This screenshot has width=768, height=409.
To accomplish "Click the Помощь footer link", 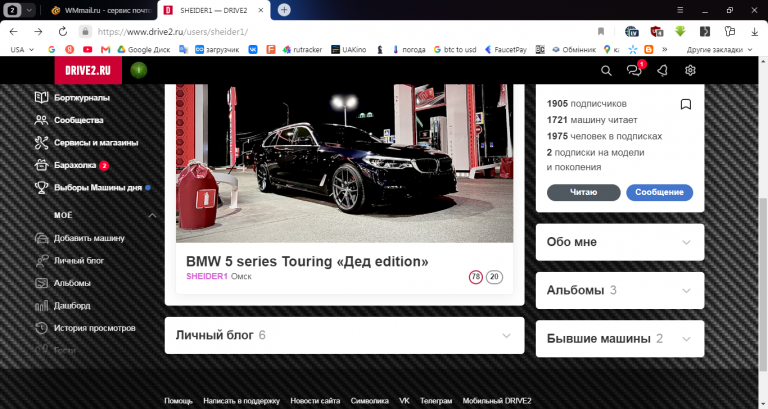I will (x=178, y=401).
